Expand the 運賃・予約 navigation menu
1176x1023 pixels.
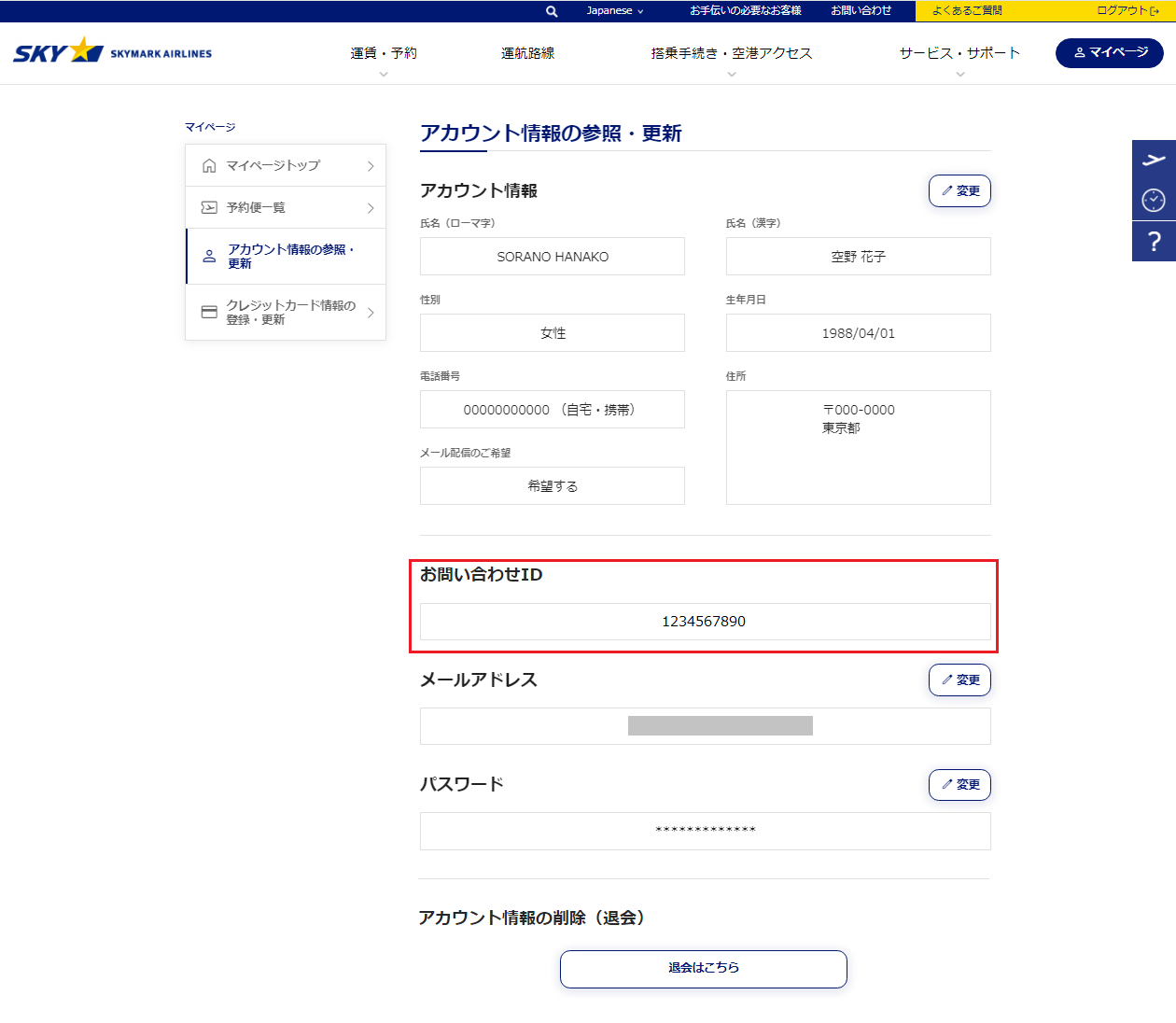384,54
